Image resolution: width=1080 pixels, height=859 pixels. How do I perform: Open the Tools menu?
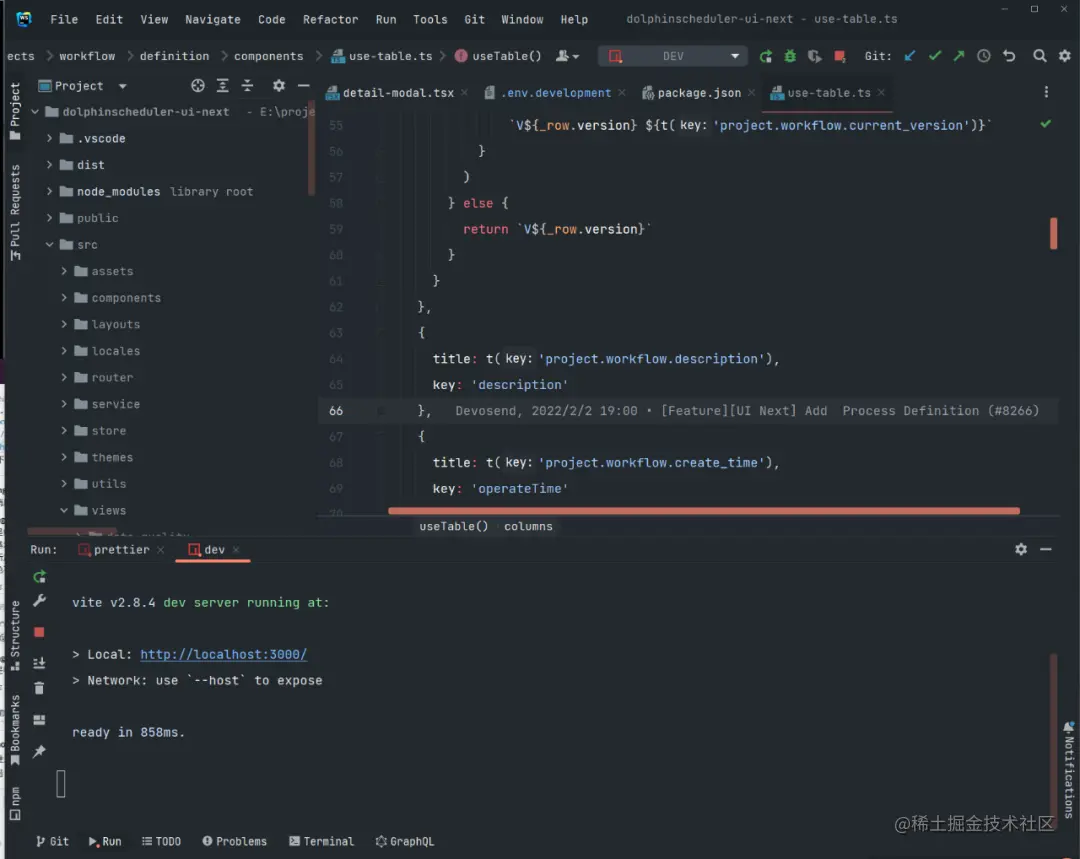(430, 19)
